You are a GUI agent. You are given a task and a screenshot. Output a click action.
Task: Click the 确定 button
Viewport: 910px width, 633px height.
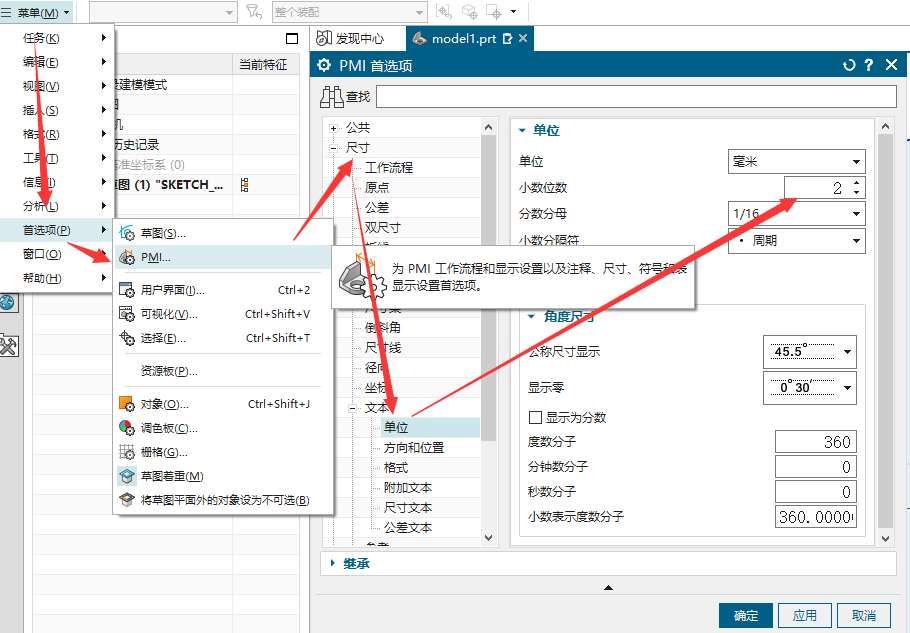click(x=745, y=615)
